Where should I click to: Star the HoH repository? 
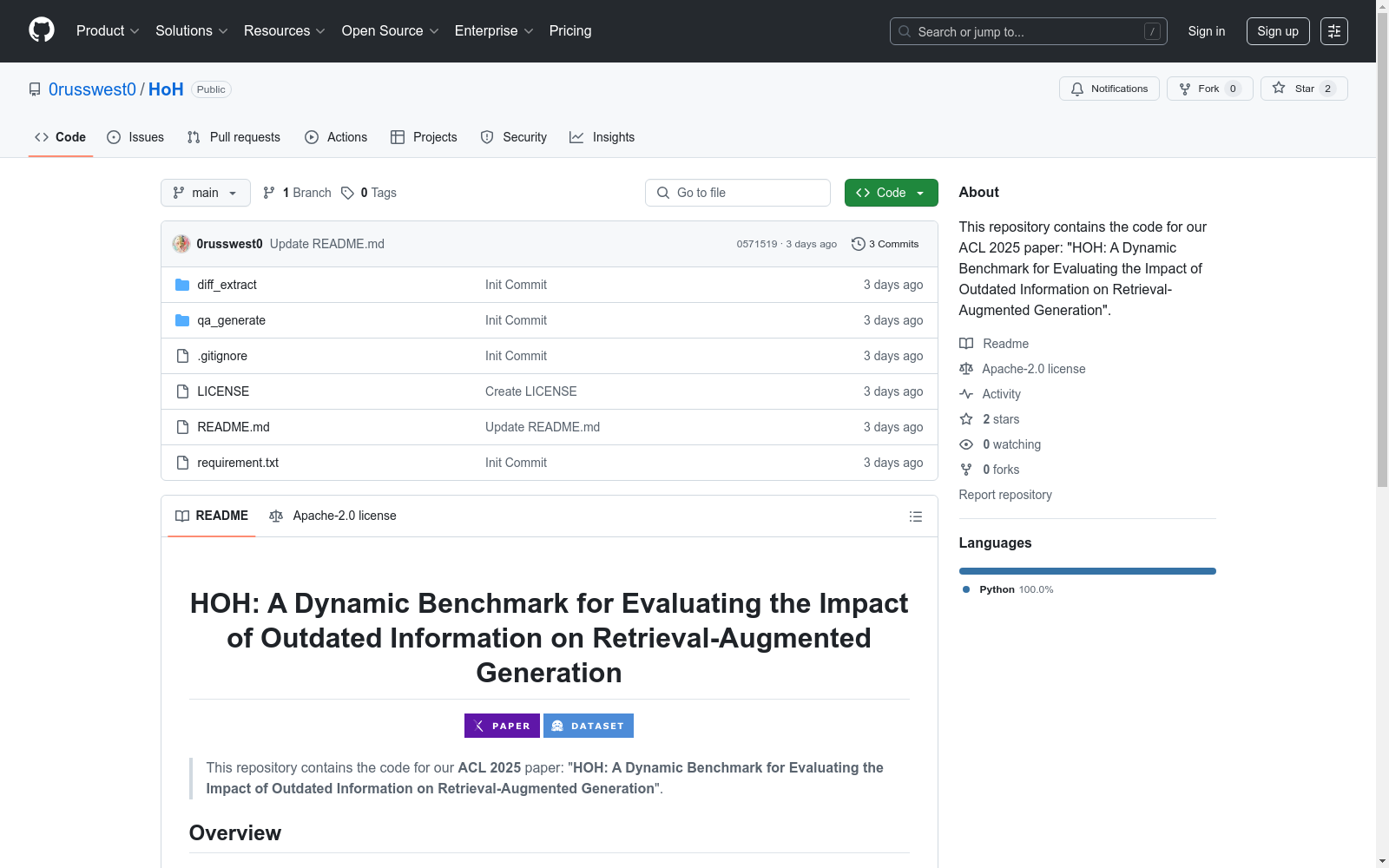1304,89
